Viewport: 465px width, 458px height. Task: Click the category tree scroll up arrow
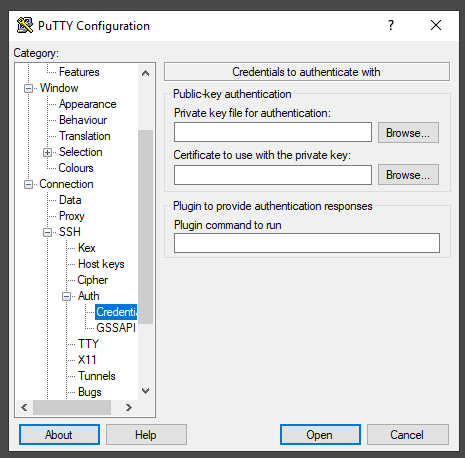tap(145, 73)
